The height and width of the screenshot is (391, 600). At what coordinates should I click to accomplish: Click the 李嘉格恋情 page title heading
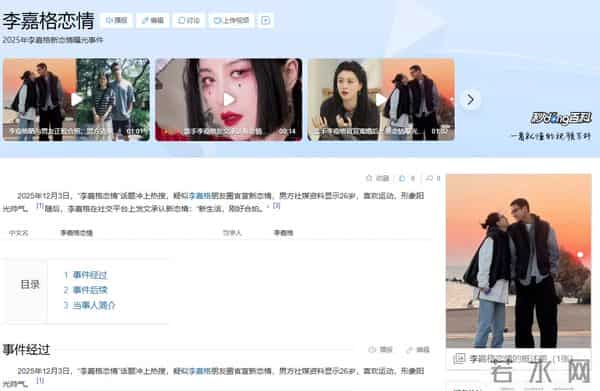tap(48, 21)
